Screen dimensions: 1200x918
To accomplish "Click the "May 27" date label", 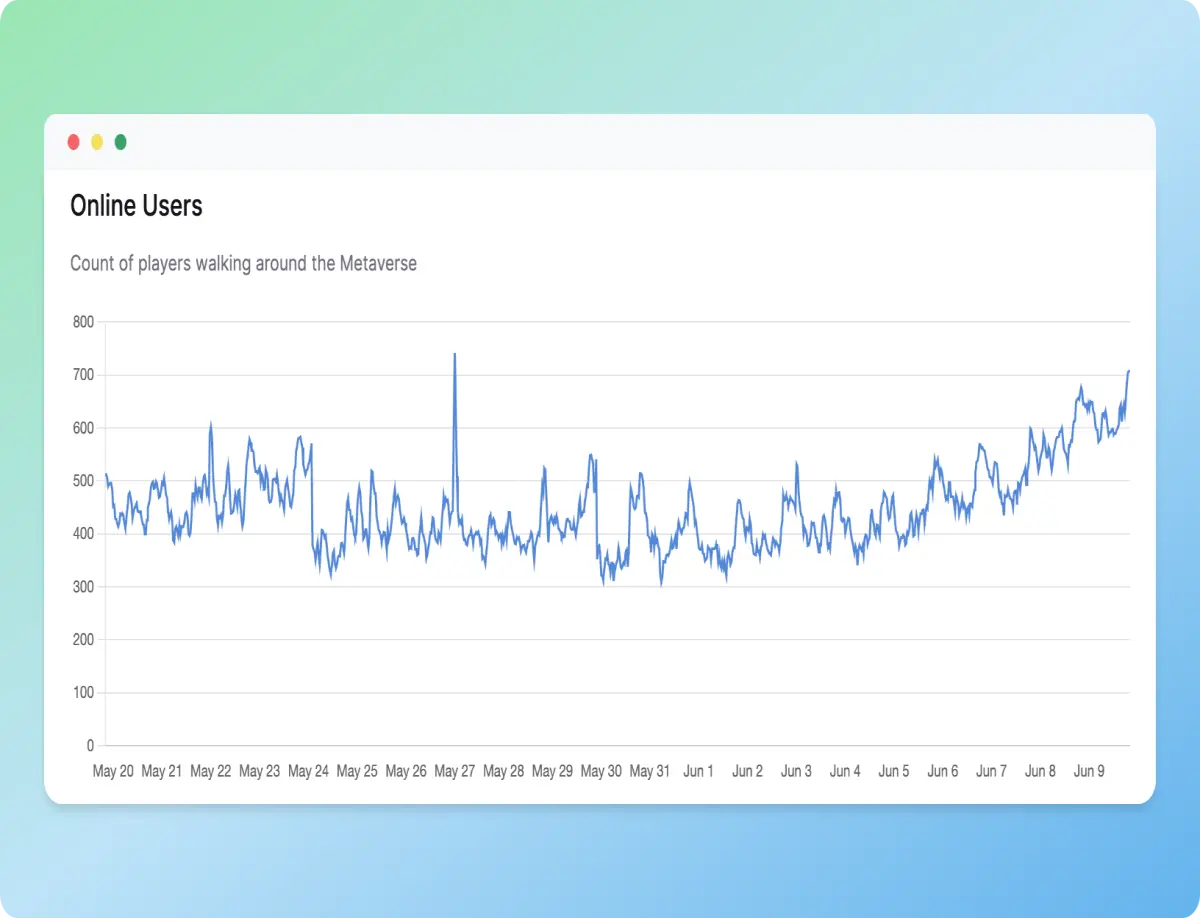I will [x=455, y=772].
